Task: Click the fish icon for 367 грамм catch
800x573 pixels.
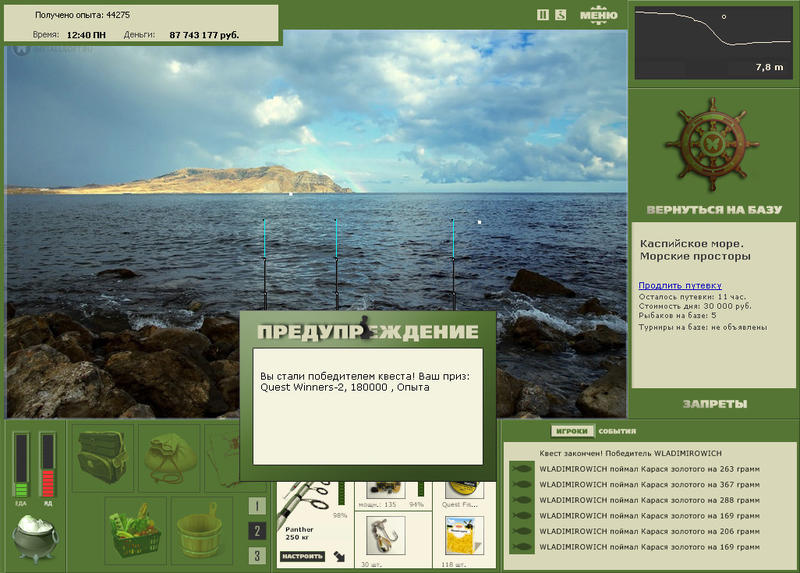Action: [521, 484]
